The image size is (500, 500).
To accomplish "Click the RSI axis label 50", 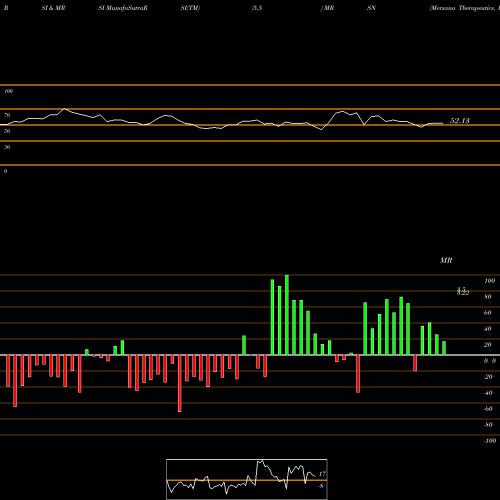I will 7,131.
